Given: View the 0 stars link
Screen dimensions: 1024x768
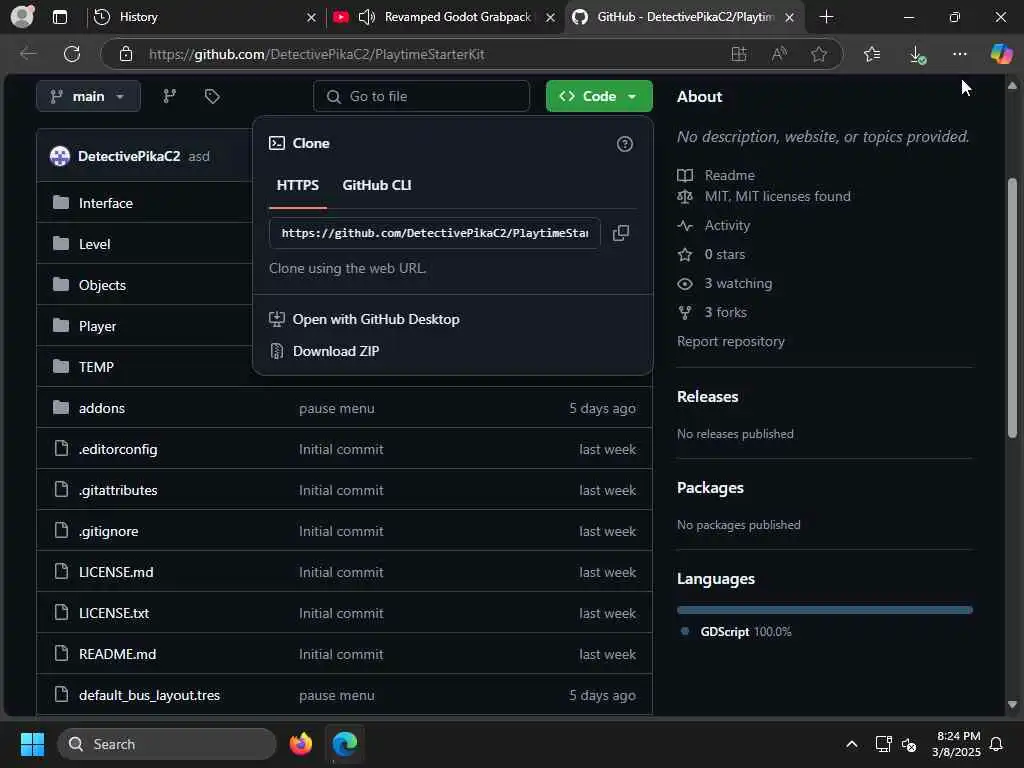Looking at the screenshot, I should pos(724,254).
